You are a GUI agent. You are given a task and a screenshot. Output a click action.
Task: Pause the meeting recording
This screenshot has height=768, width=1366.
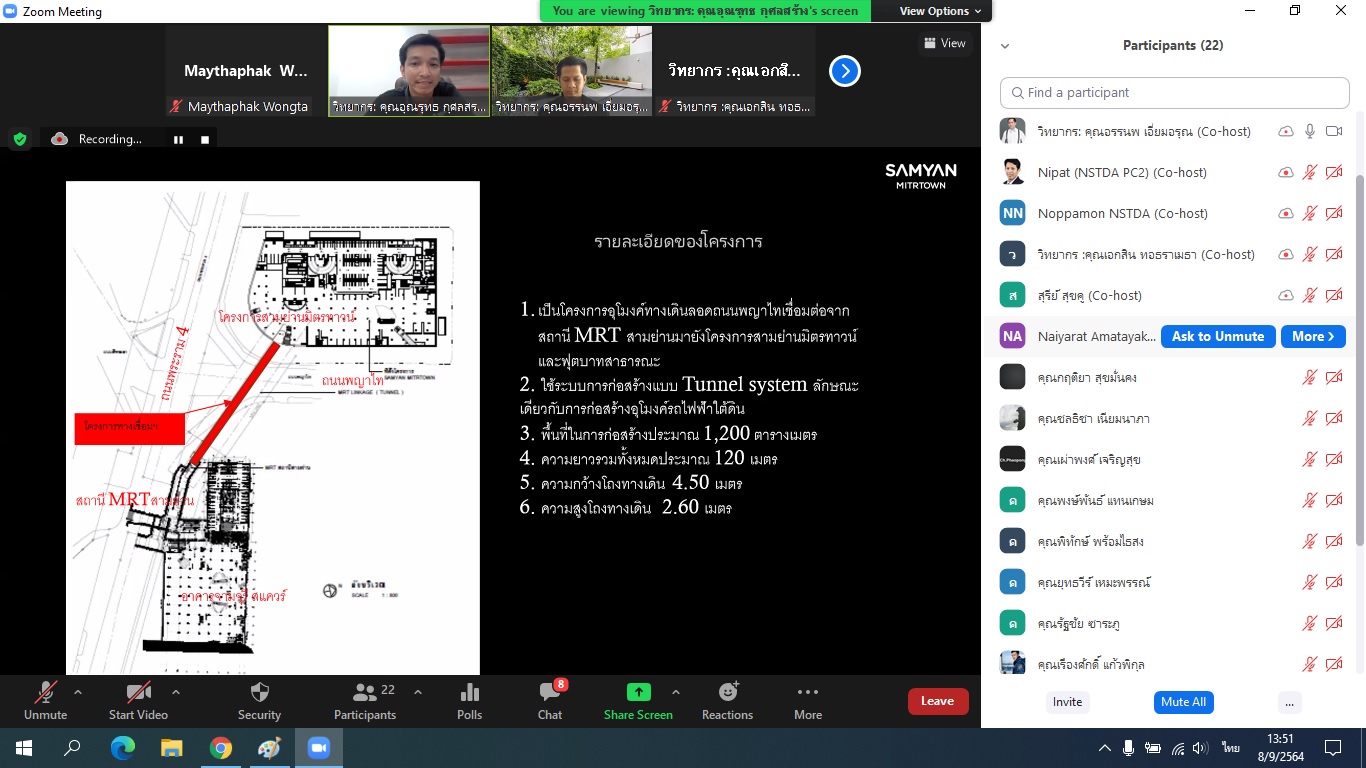[x=178, y=140]
